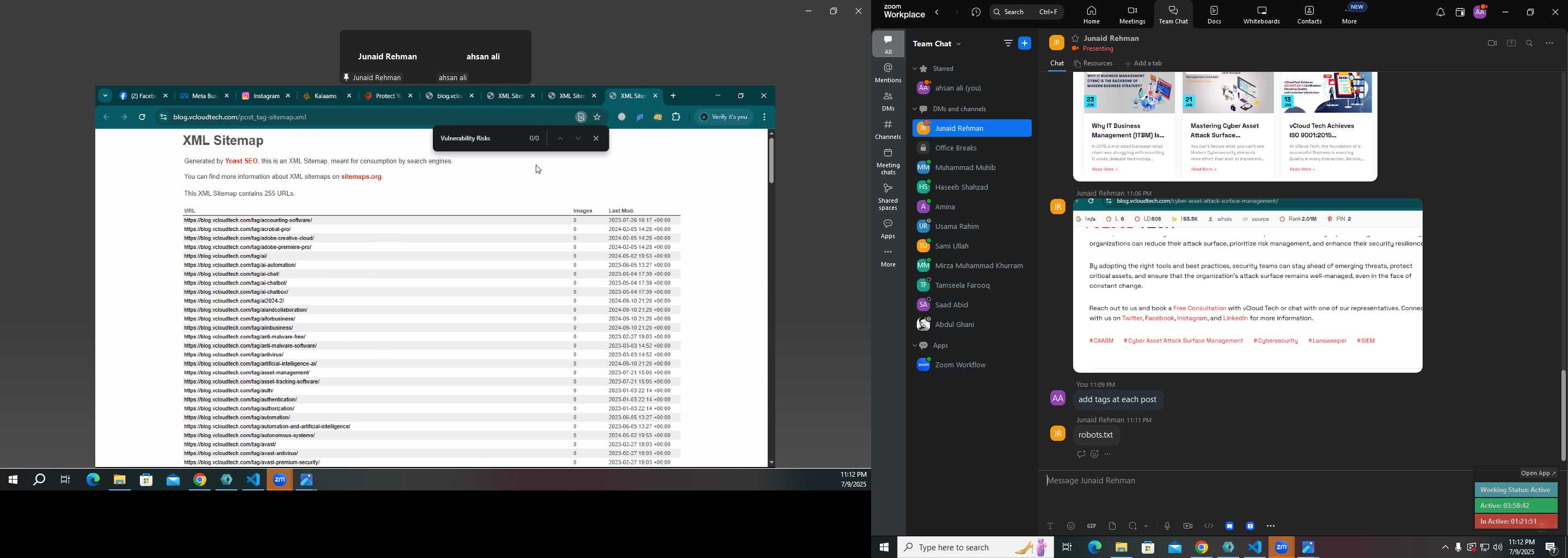This screenshot has height=558, width=1568.
Task: Attach a file using composer file icon
Action: click(1112, 526)
